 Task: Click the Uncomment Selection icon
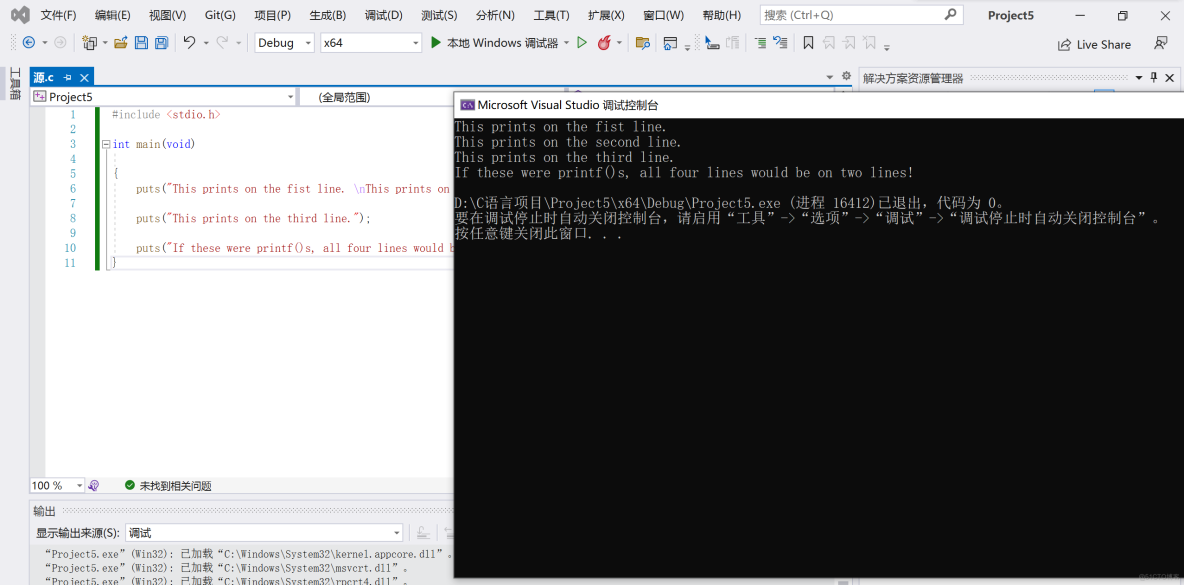pos(780,43)
